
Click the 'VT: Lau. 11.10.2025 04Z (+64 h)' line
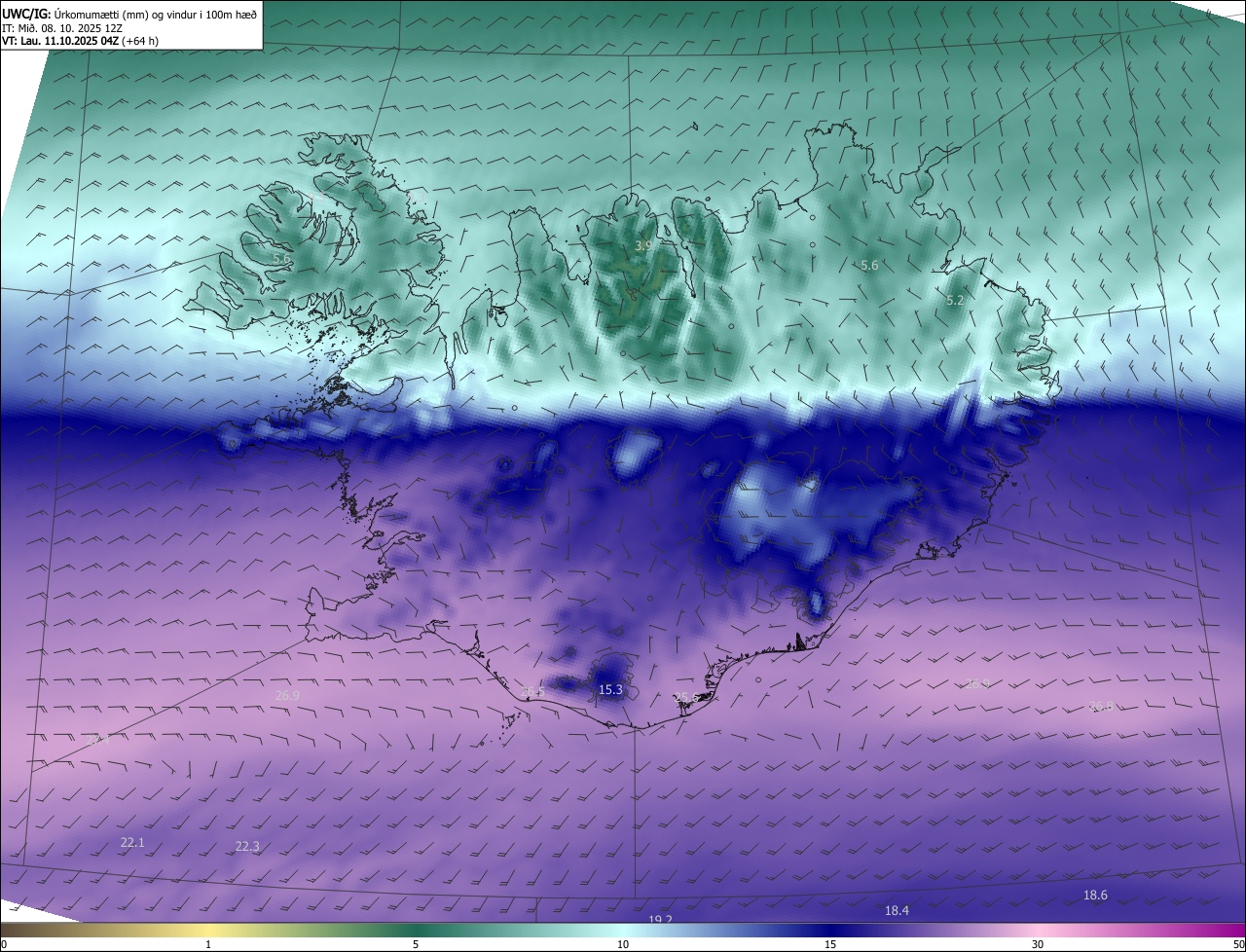[80, 41]
